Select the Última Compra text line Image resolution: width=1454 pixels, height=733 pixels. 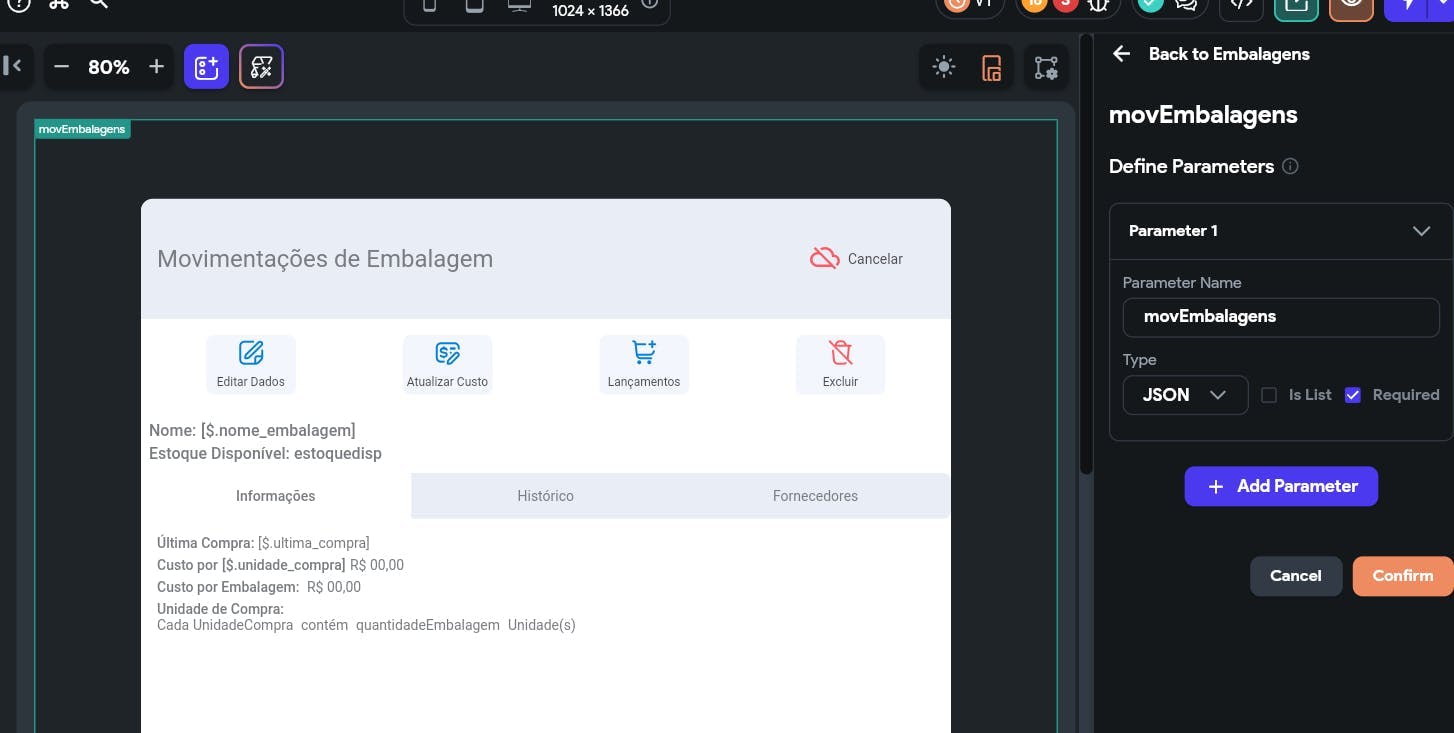coord(263,543)
